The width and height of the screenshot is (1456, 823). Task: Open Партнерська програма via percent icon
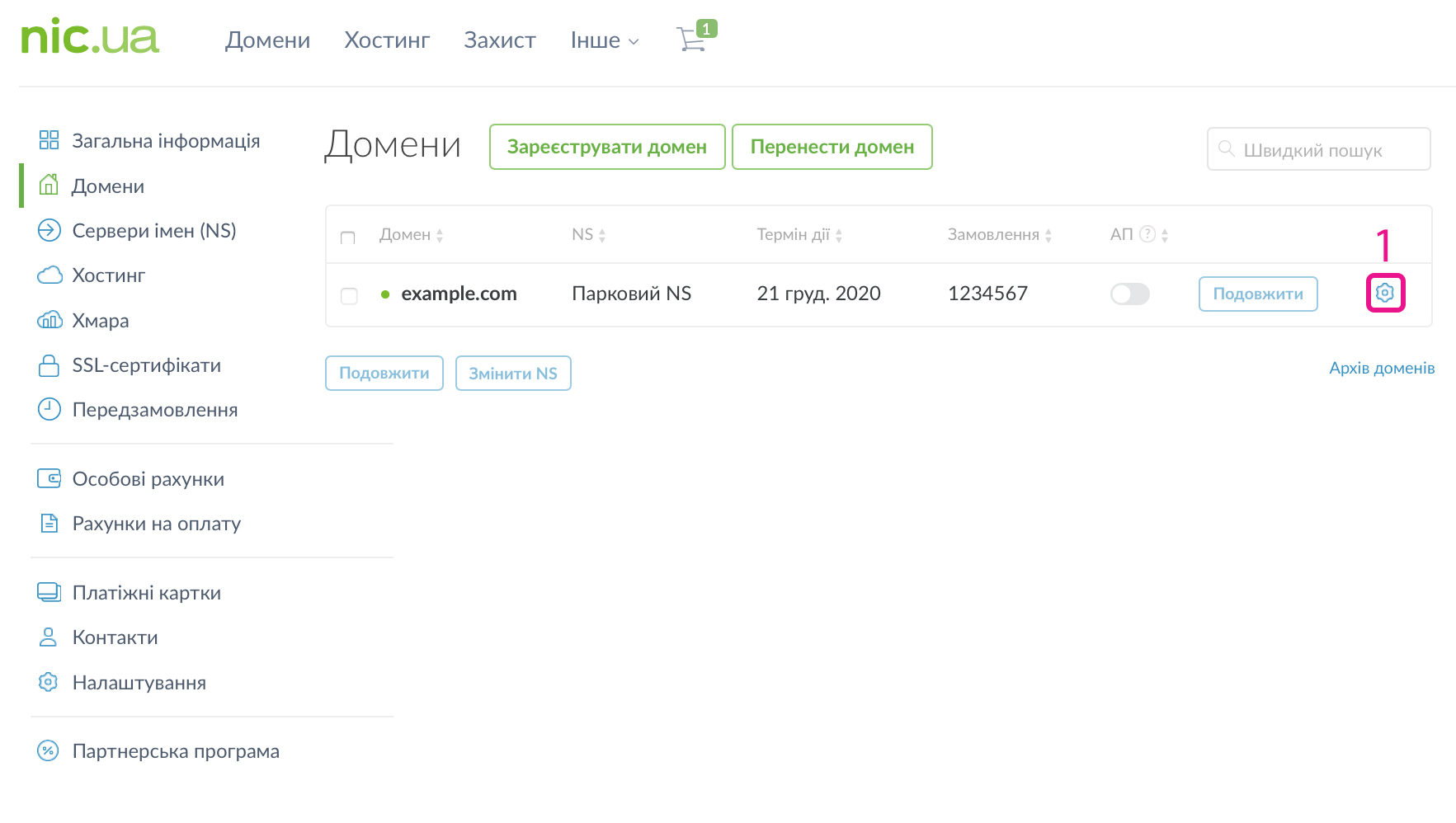(x=49, y=750)
